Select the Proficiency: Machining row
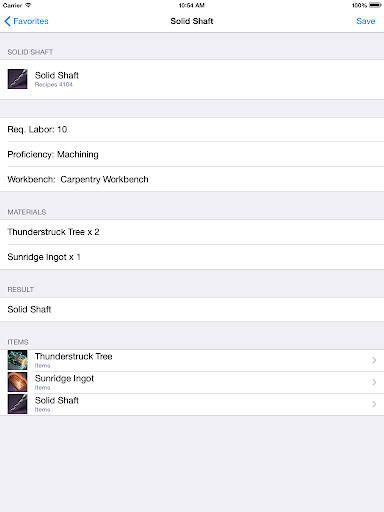The width and height of the screenshot is (384, 512). [x=192, y=154]
